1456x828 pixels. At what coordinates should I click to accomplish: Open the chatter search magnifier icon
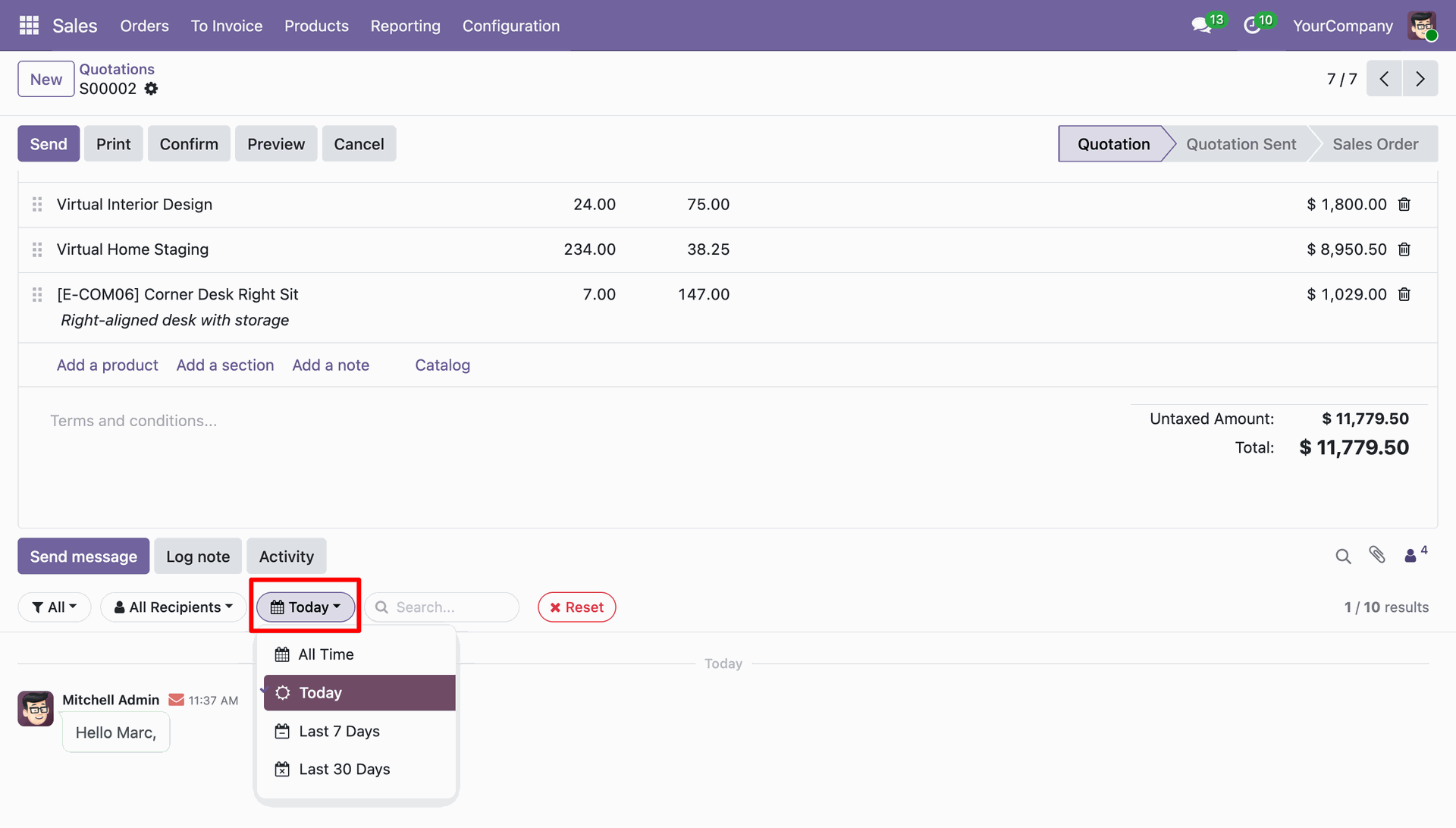[x=1343, y=557]
